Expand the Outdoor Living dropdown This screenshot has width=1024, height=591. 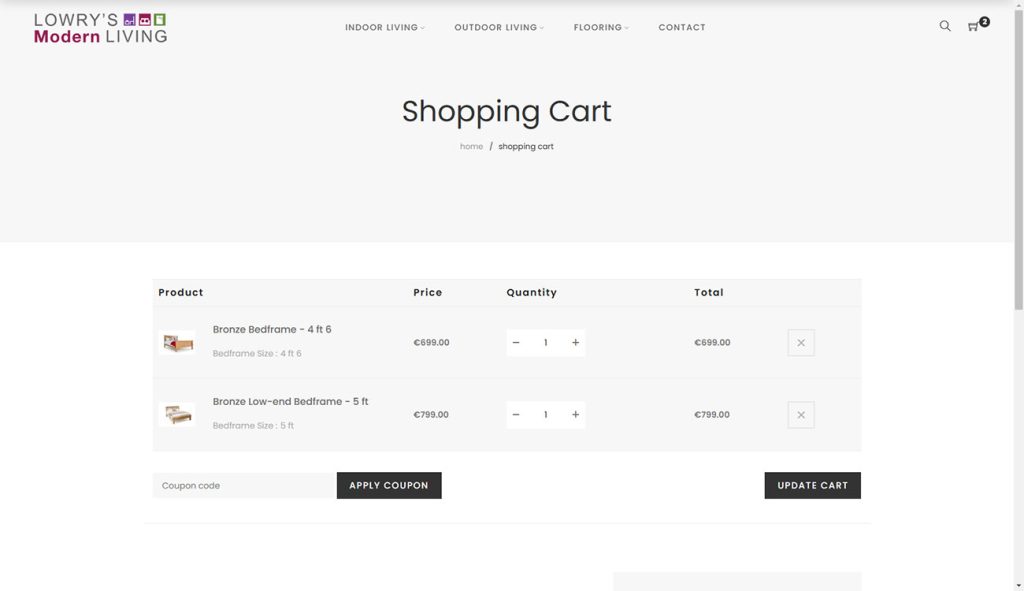[496, 27]
